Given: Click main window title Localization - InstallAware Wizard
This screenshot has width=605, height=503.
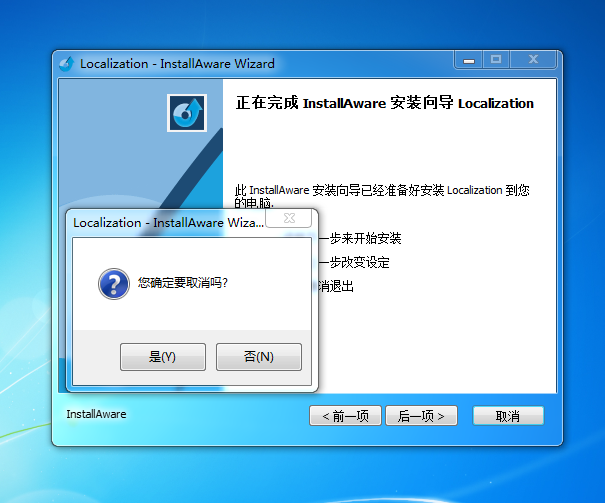Looking at the screenshot, I should click(177, 64).
